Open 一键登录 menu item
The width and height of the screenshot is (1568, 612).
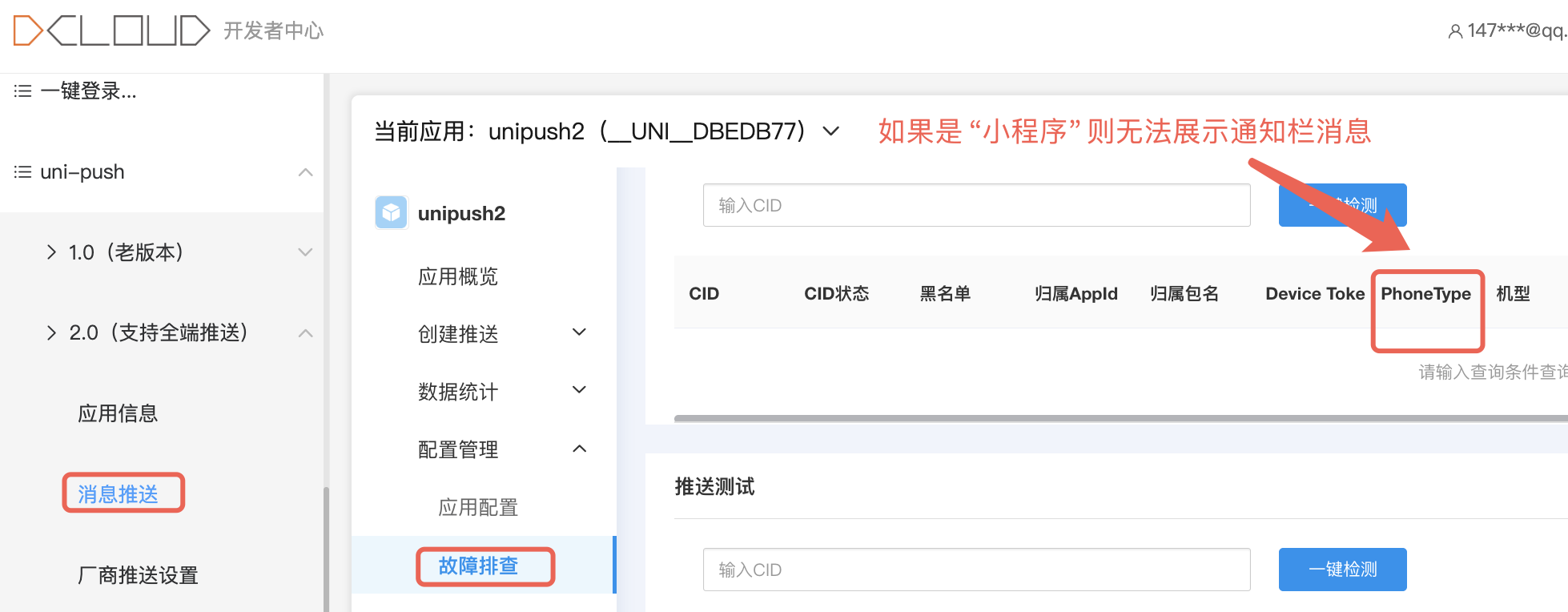[88, 91]
